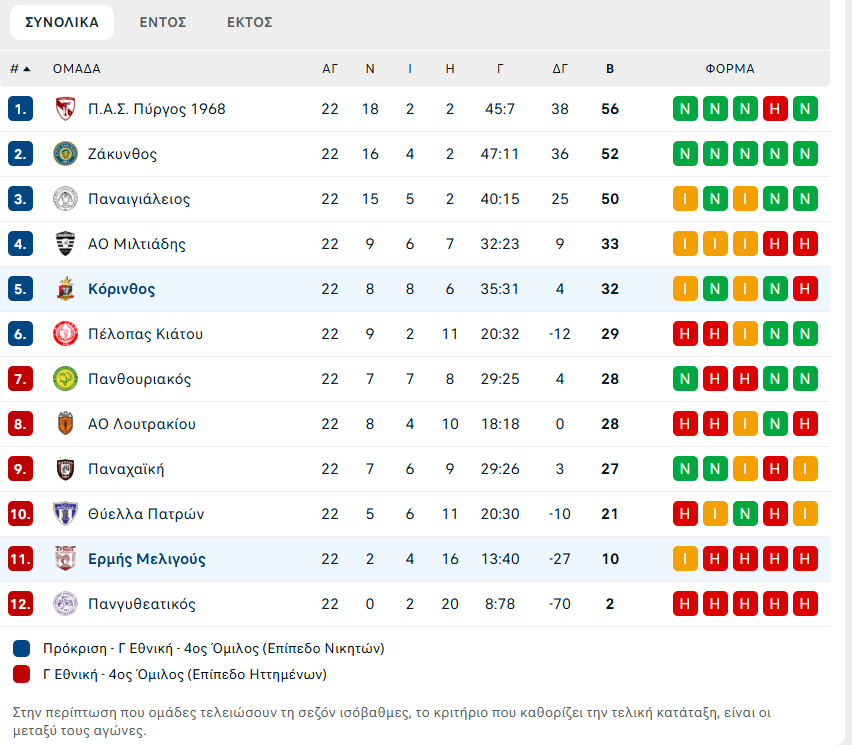Click Πύργος 1968's red loss form badge
Image resolution: width=852 pixels, height=745 pixels.
775,109
